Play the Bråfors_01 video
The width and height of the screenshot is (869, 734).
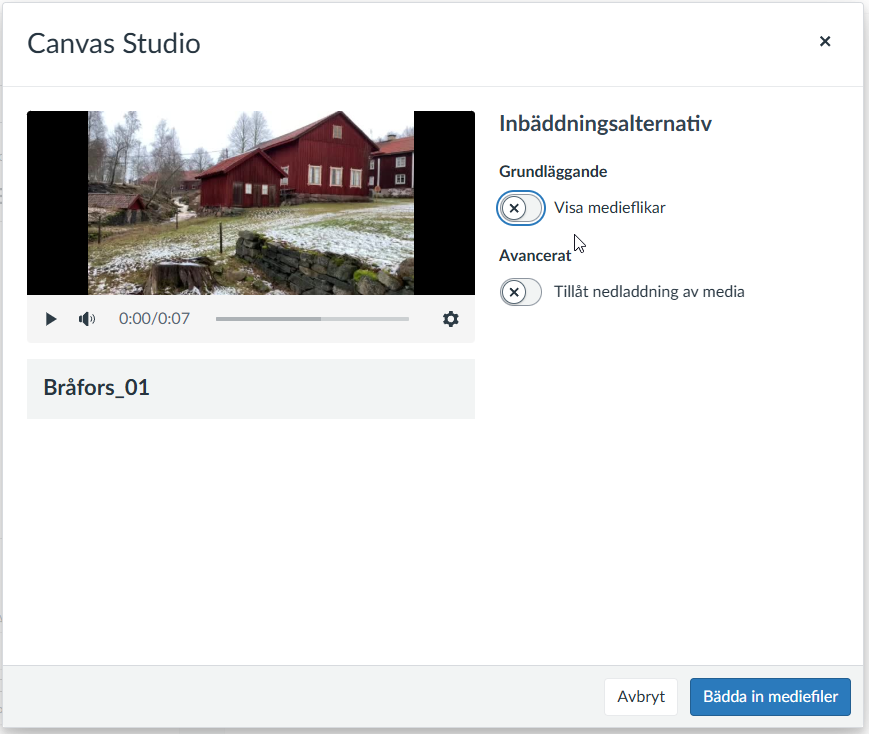[50, 319]
